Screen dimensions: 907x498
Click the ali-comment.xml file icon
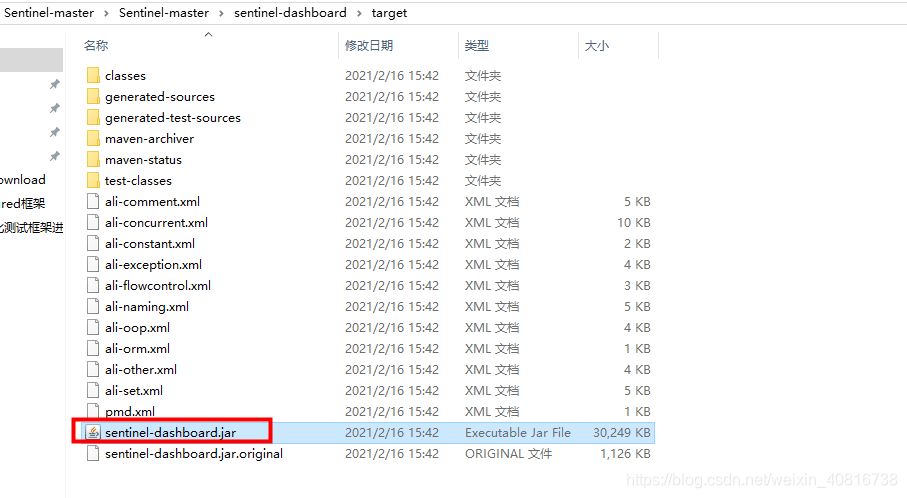point(93,201)
